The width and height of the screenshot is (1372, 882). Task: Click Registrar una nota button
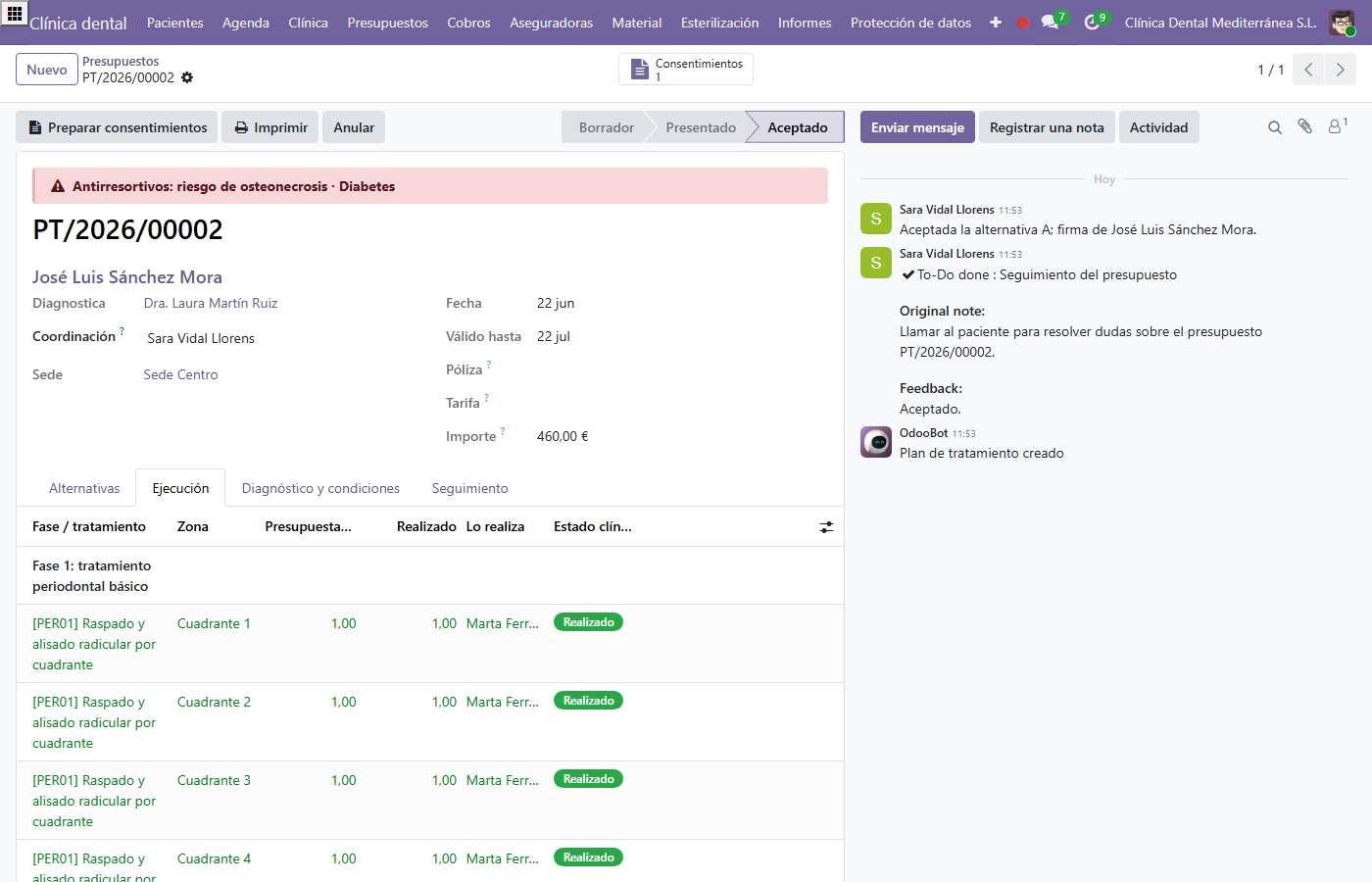[x=1047, y=127]
